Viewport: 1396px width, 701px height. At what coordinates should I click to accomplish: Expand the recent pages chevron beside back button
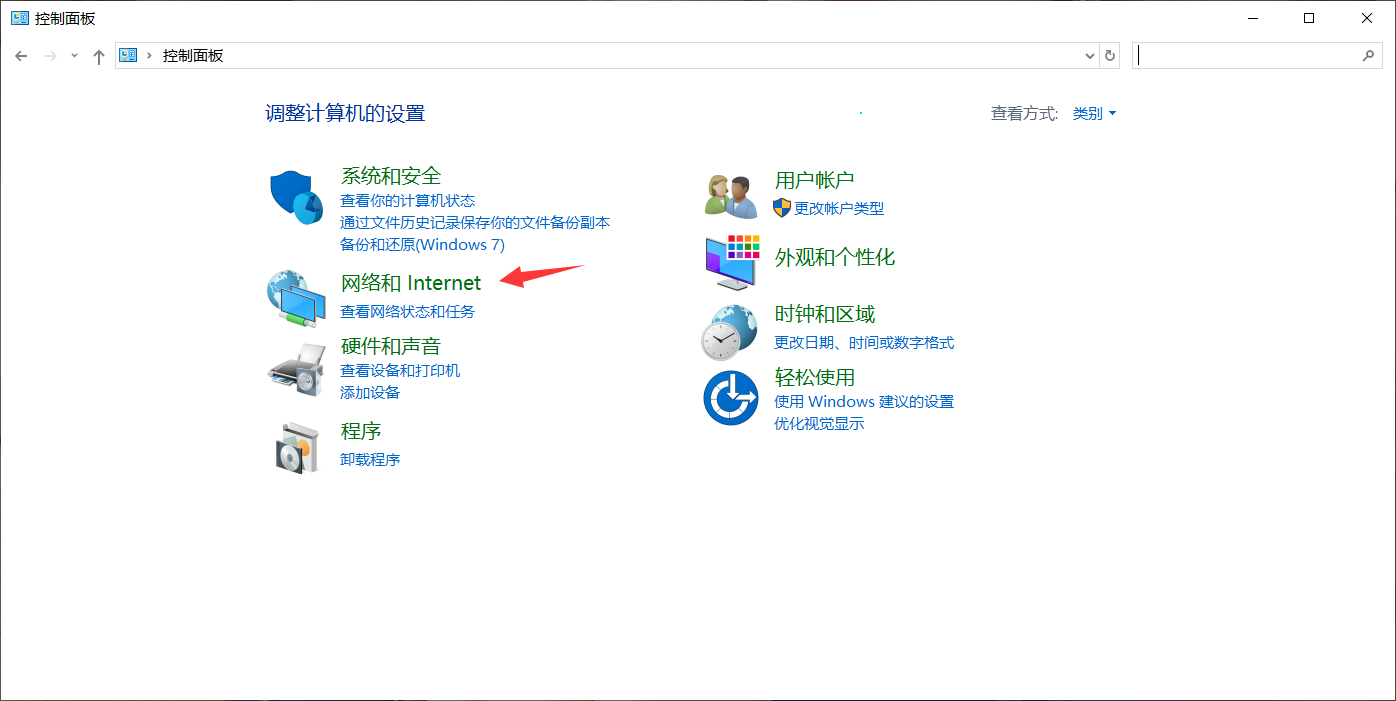pos(74,55)
